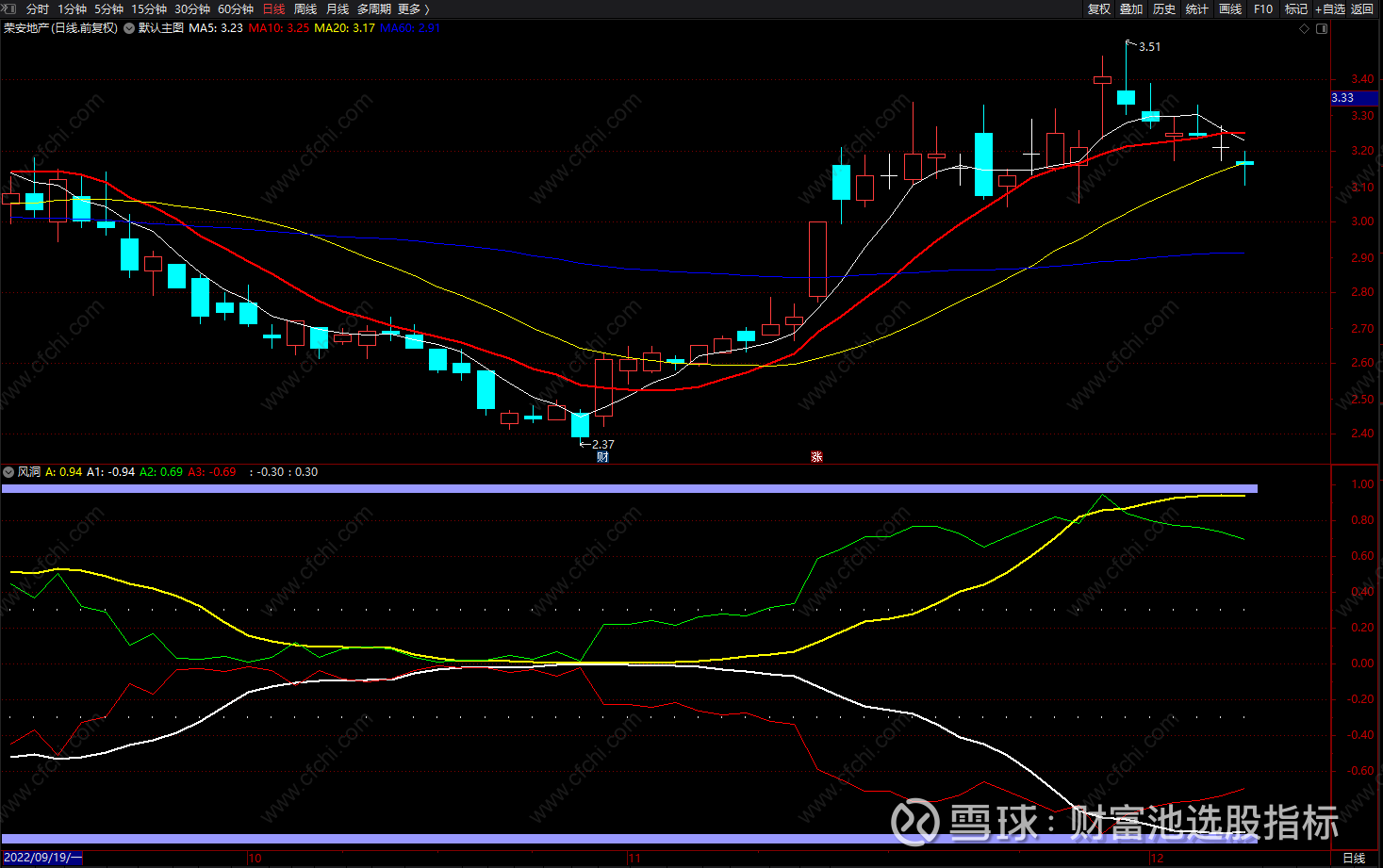Click the MA5: 3.23 label
This screenshot has height=868, width=1383.
[x=216, y=28]
